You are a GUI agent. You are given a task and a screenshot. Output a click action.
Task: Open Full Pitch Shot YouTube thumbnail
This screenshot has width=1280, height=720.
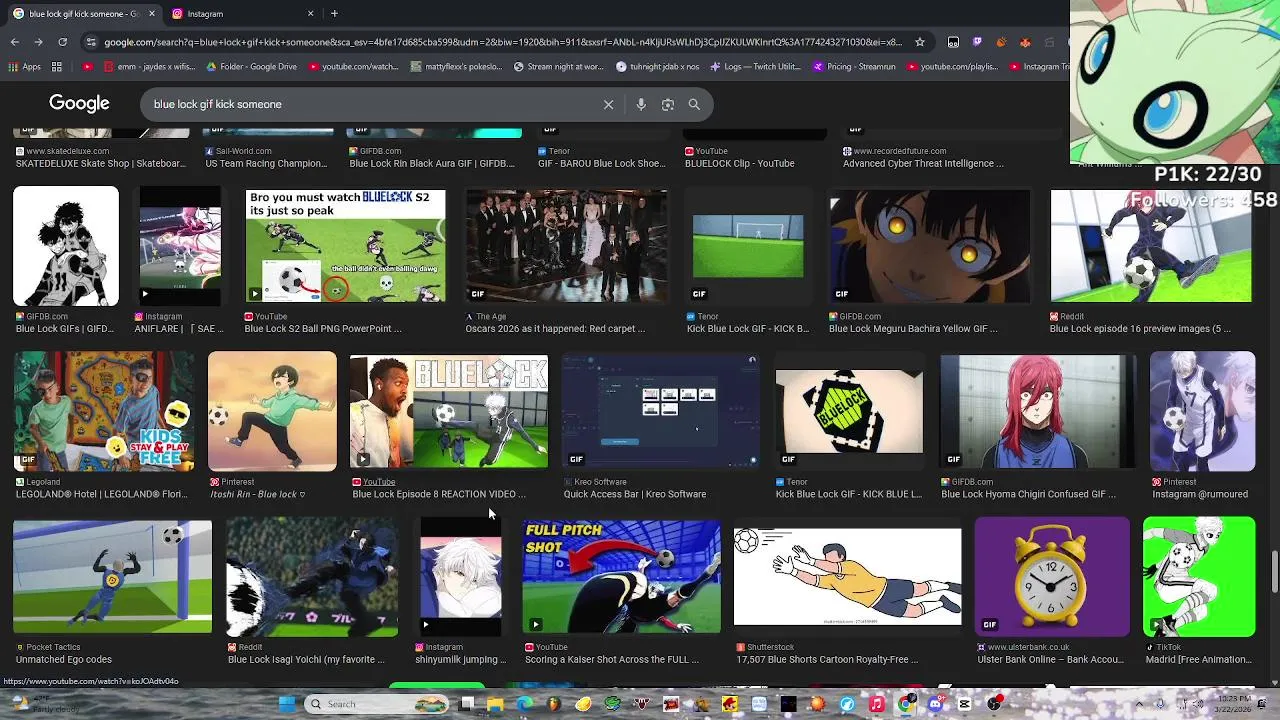point(621,576)
